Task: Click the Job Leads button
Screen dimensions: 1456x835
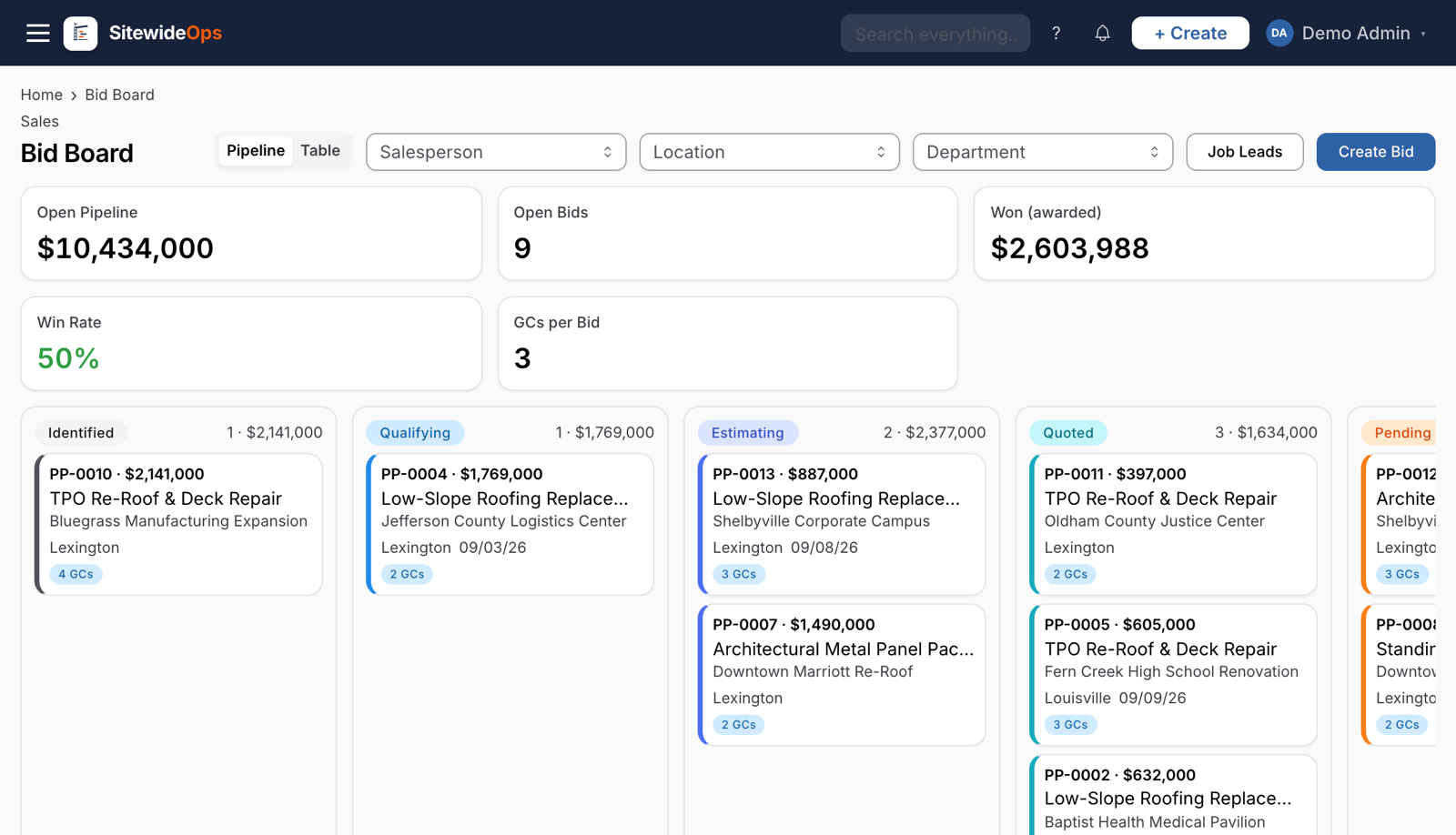Action: (x=1244, y=152)
